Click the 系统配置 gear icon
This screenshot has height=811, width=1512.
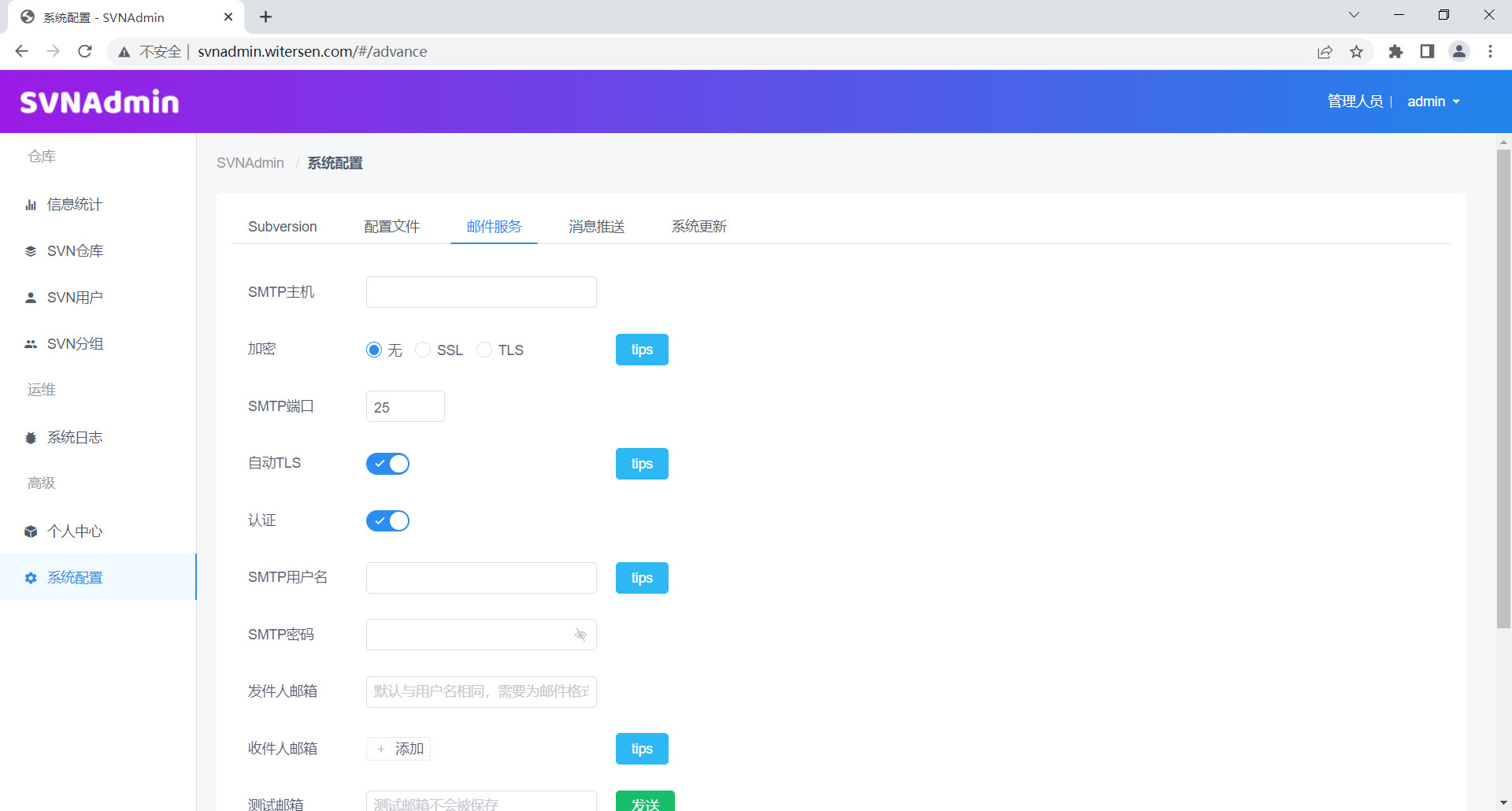coord(31,578)
